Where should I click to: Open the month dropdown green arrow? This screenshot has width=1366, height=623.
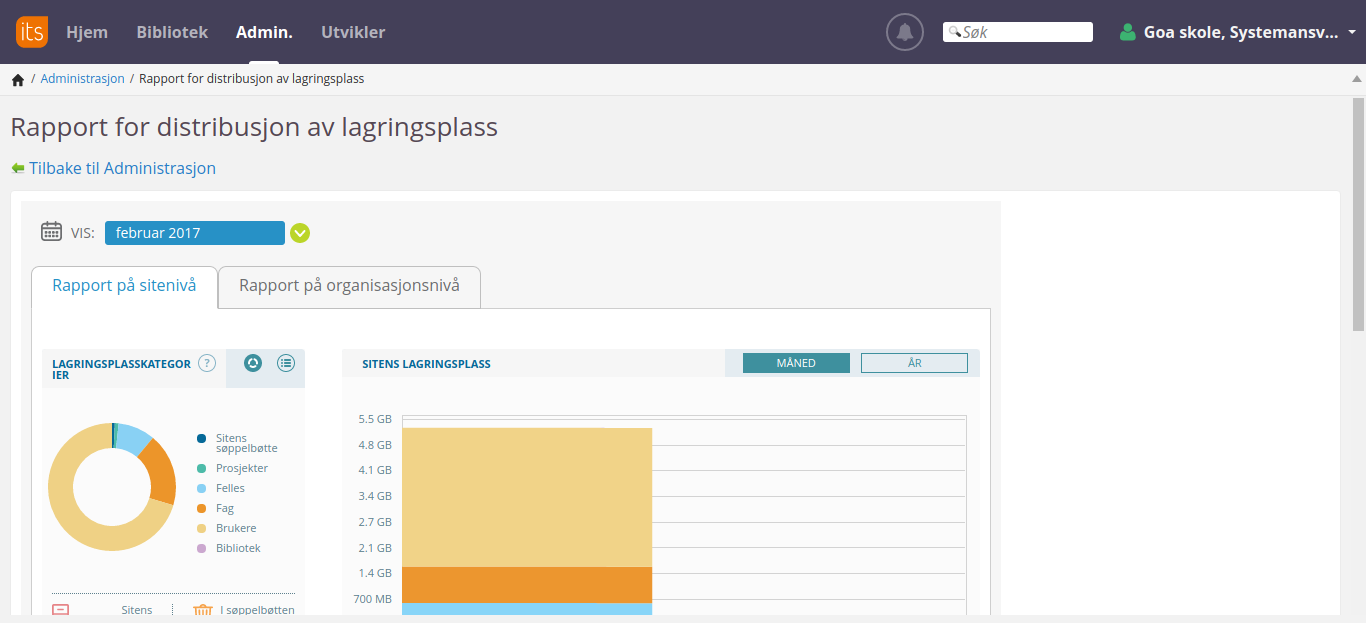click(x=300, y=233)
